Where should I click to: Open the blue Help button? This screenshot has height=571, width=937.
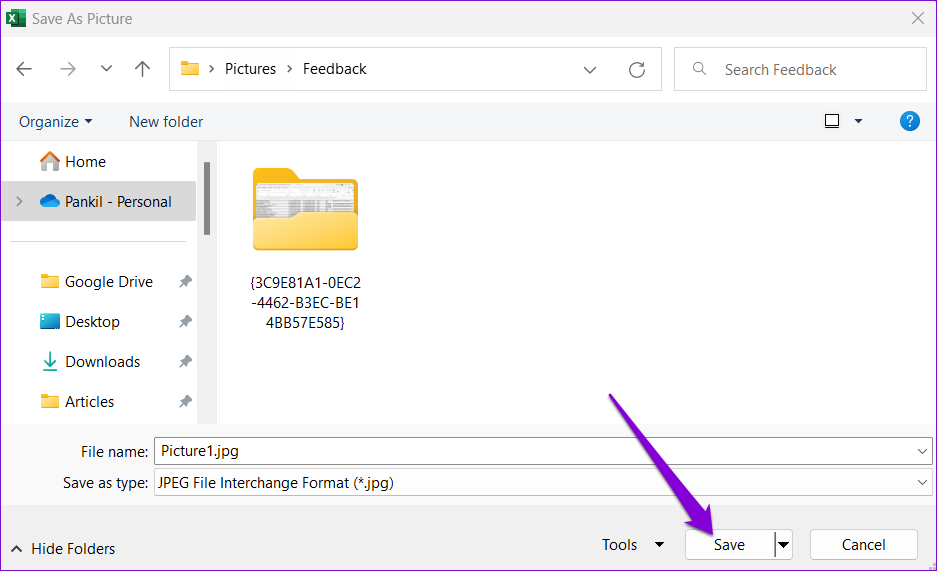(x=910, y=121)
